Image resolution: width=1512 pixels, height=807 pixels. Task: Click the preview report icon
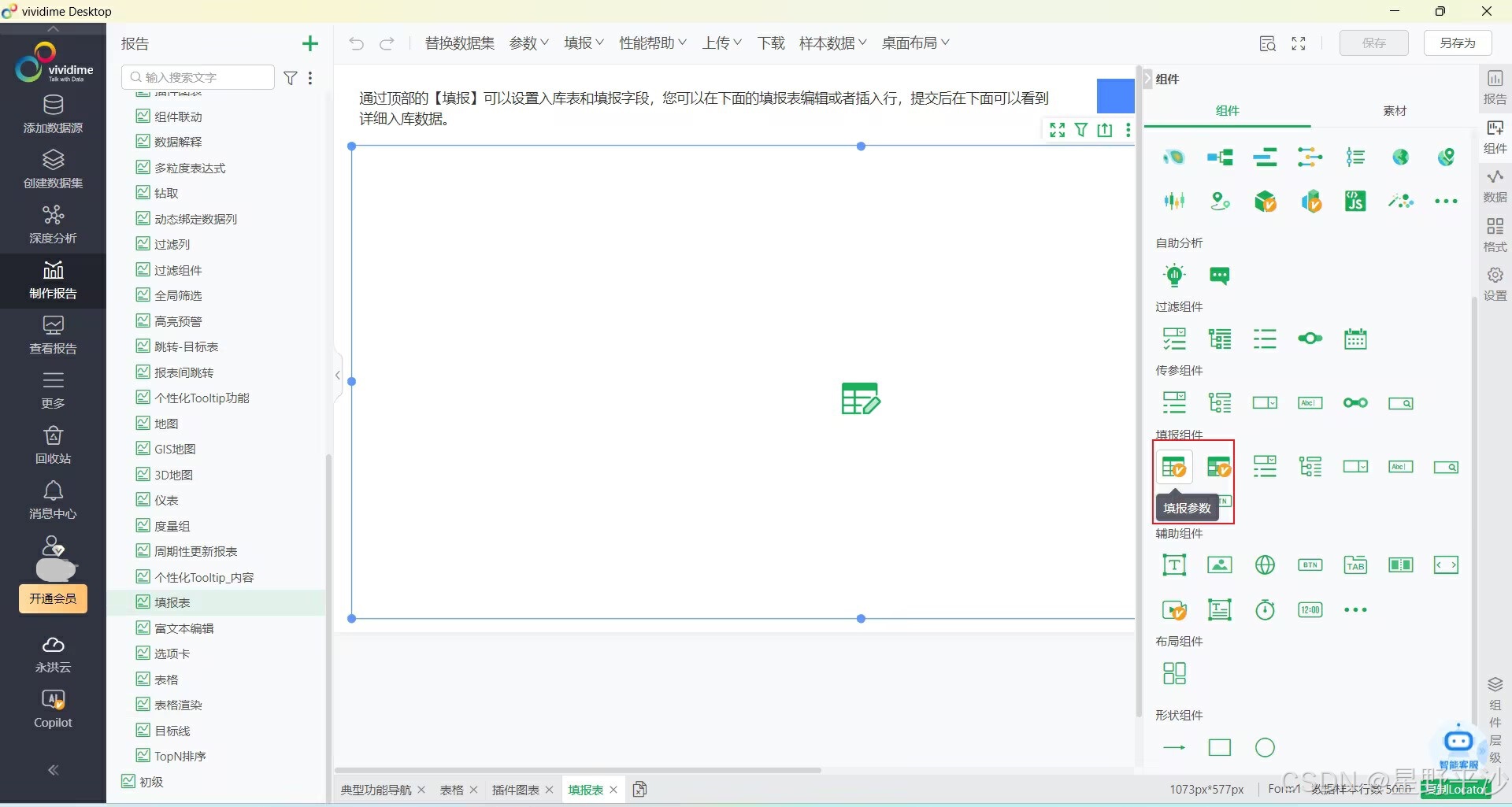click(x=1267, y=43)
